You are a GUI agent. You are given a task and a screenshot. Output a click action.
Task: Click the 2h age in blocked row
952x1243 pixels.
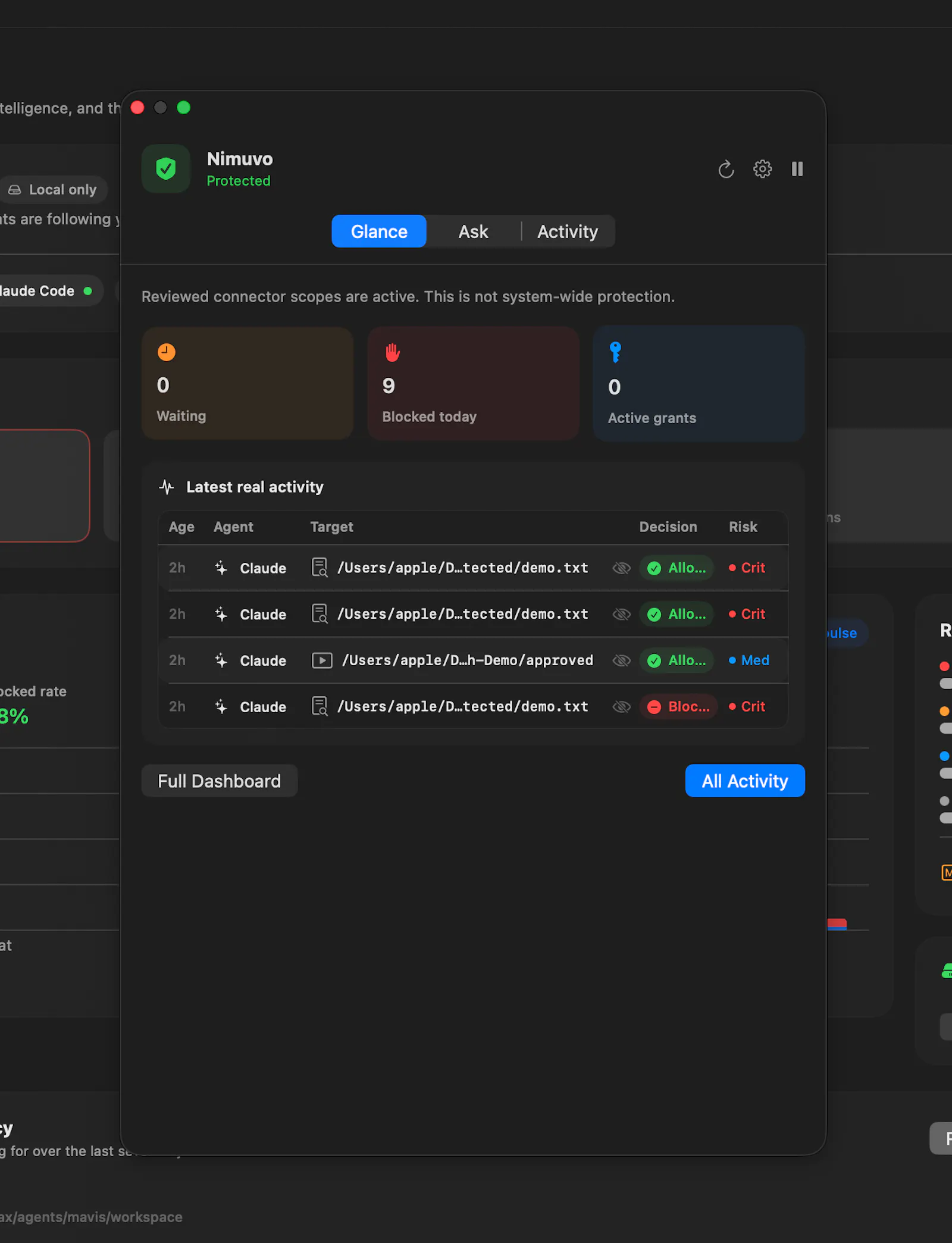[177, 707]
